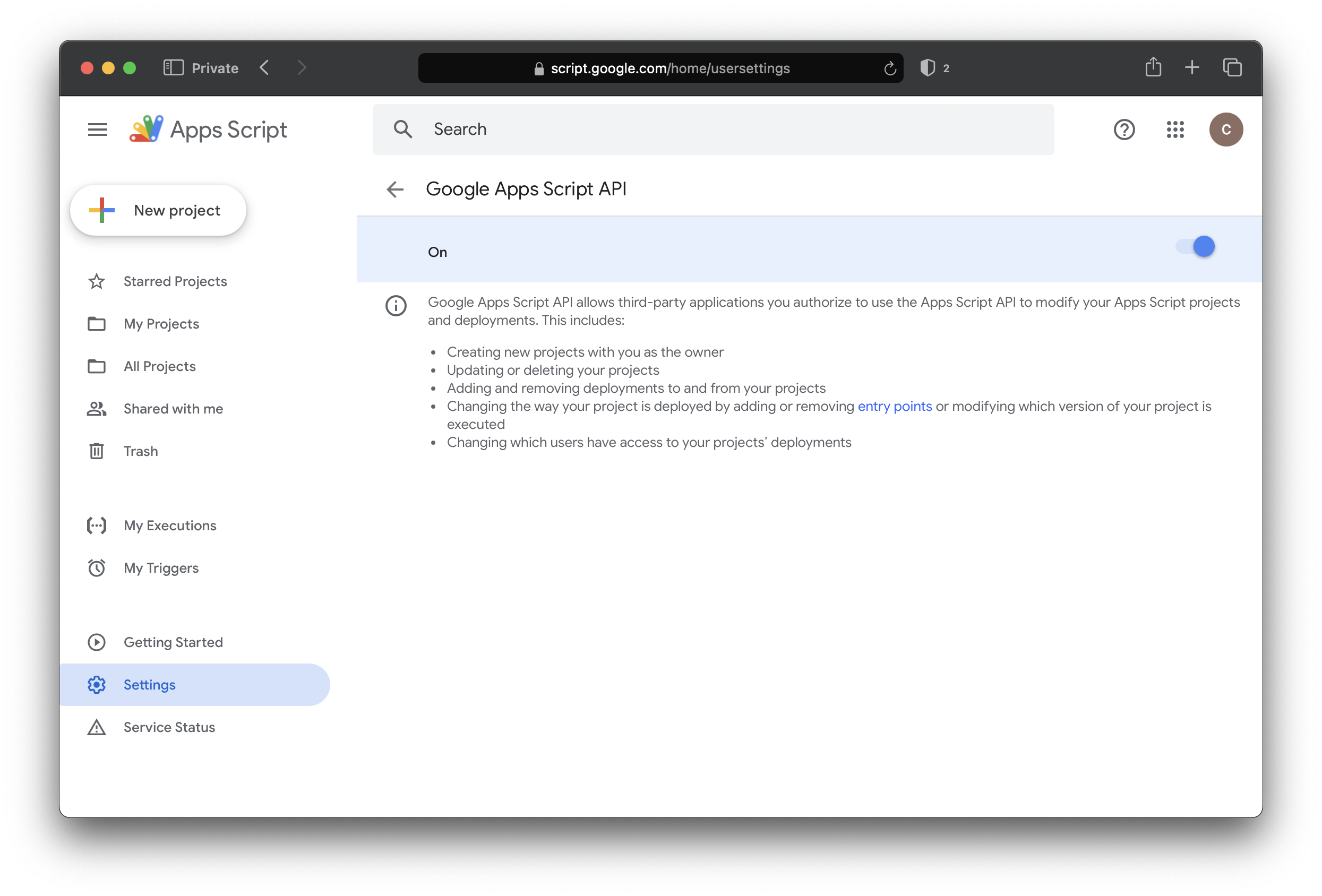Open the Trash section

[x=141, y=451]
